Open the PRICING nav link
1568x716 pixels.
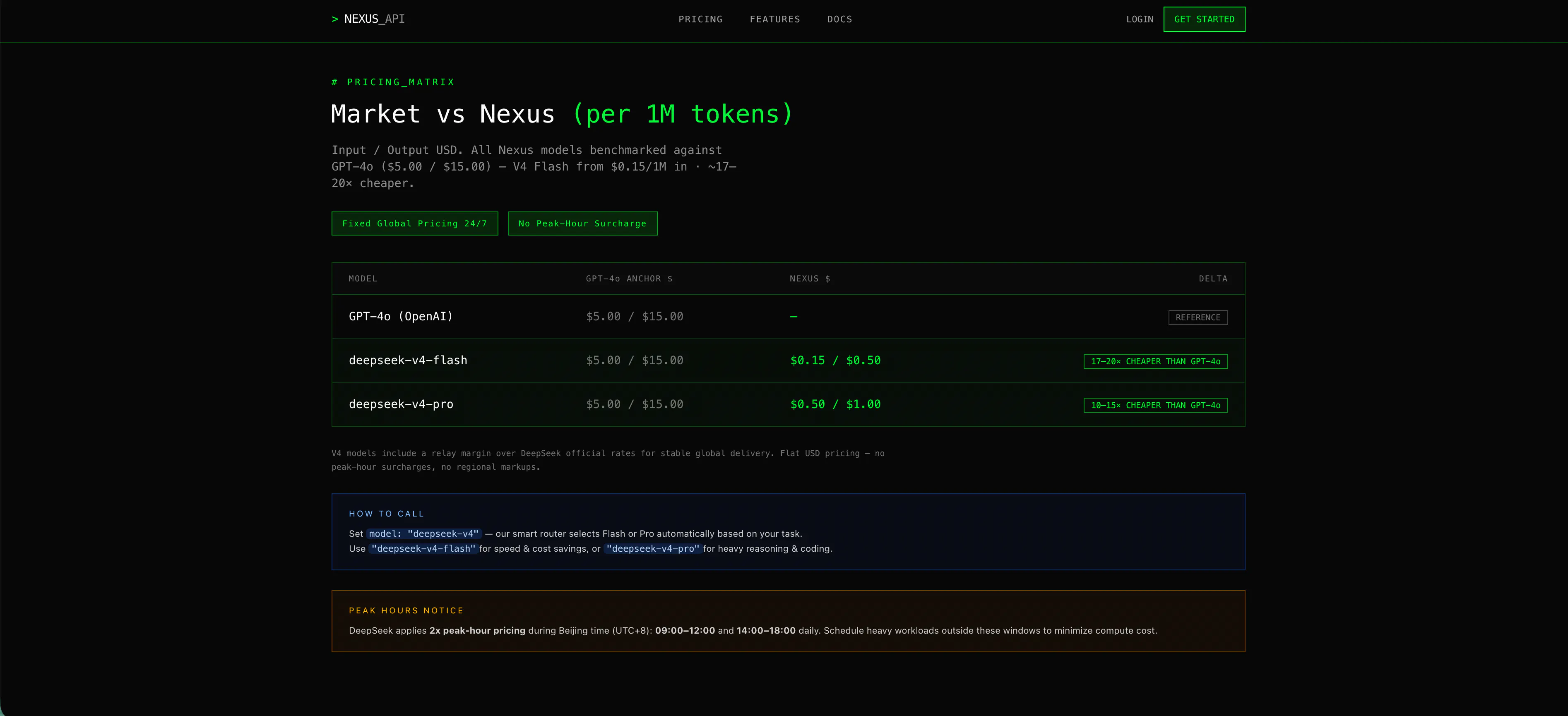tap(701, 19)
